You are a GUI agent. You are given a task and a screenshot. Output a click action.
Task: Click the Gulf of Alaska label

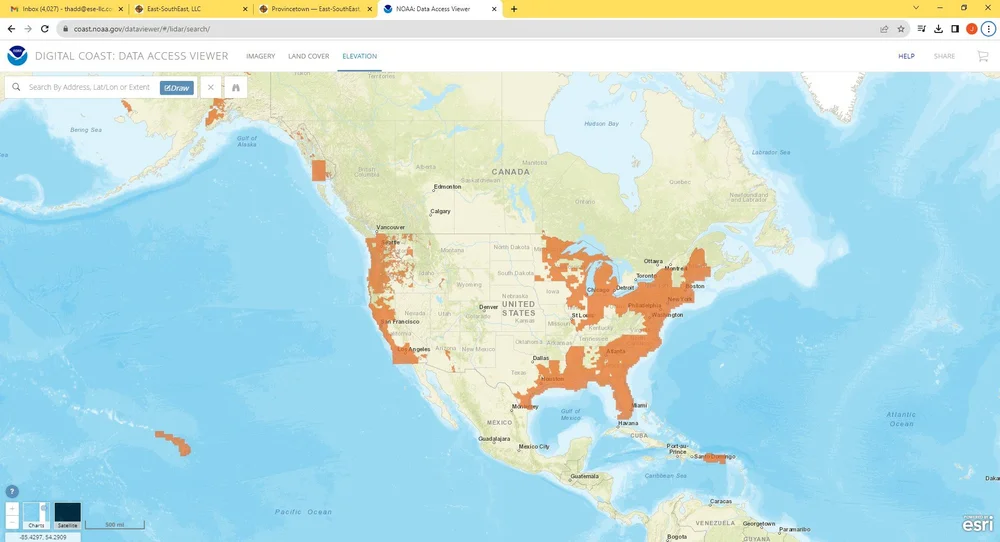coord(247,141)
